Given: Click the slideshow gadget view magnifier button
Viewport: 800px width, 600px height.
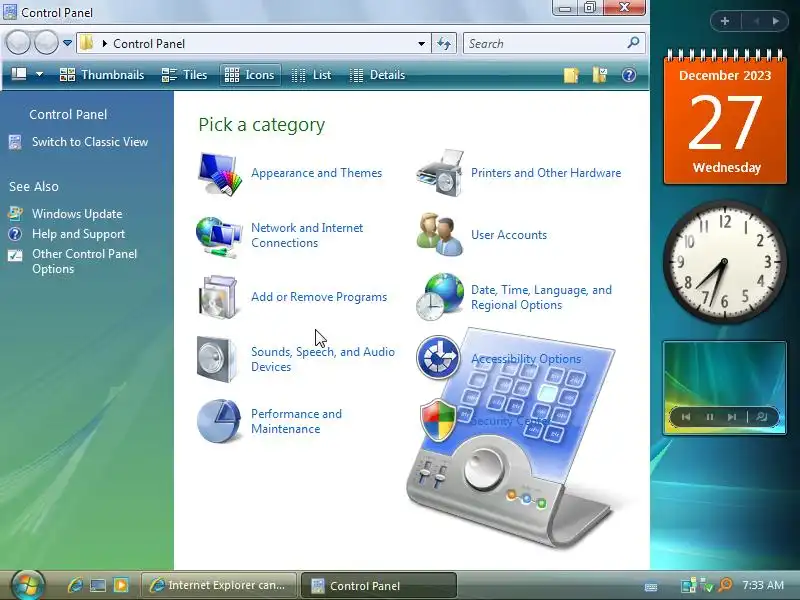Looking at the screenshot, I should click(761, 417).
